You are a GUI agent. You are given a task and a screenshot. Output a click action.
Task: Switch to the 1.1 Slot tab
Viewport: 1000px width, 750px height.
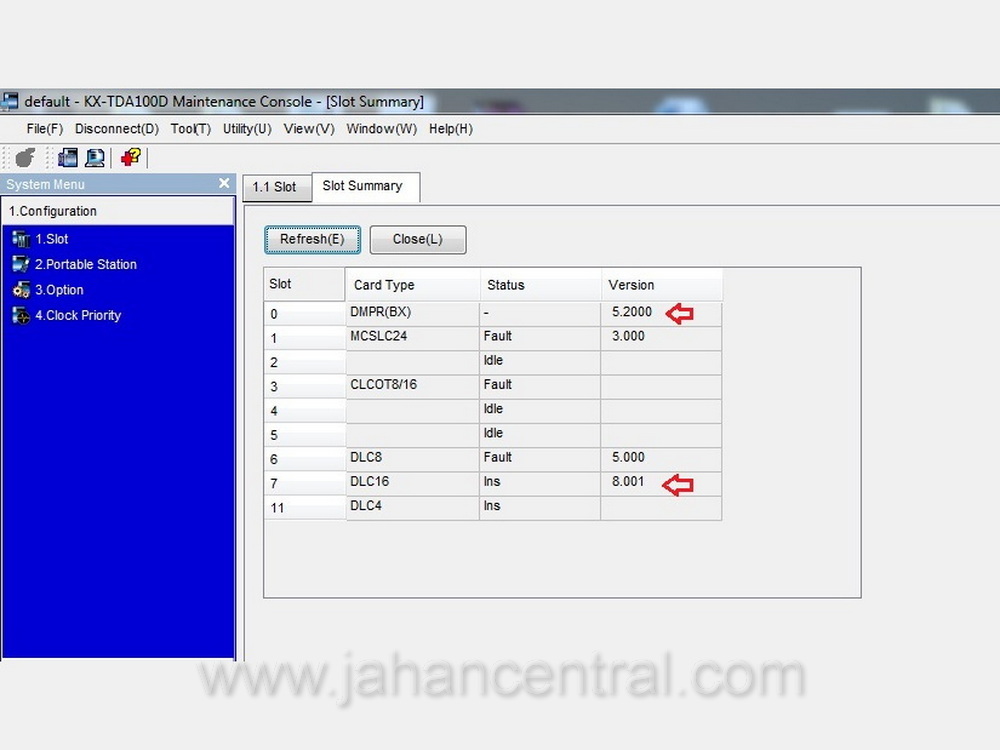(274, 187)
